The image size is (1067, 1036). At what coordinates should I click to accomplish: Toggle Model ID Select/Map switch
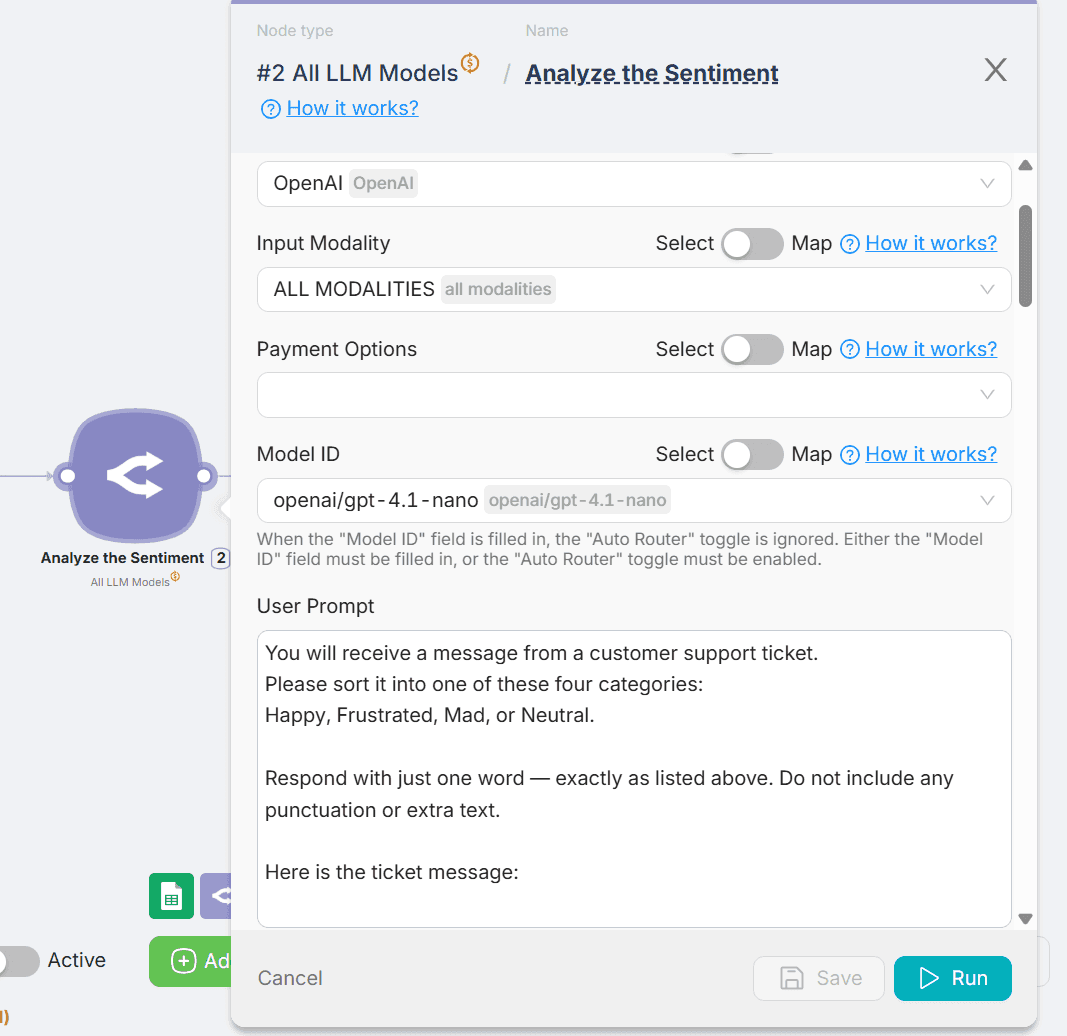[x=752, y=455]
